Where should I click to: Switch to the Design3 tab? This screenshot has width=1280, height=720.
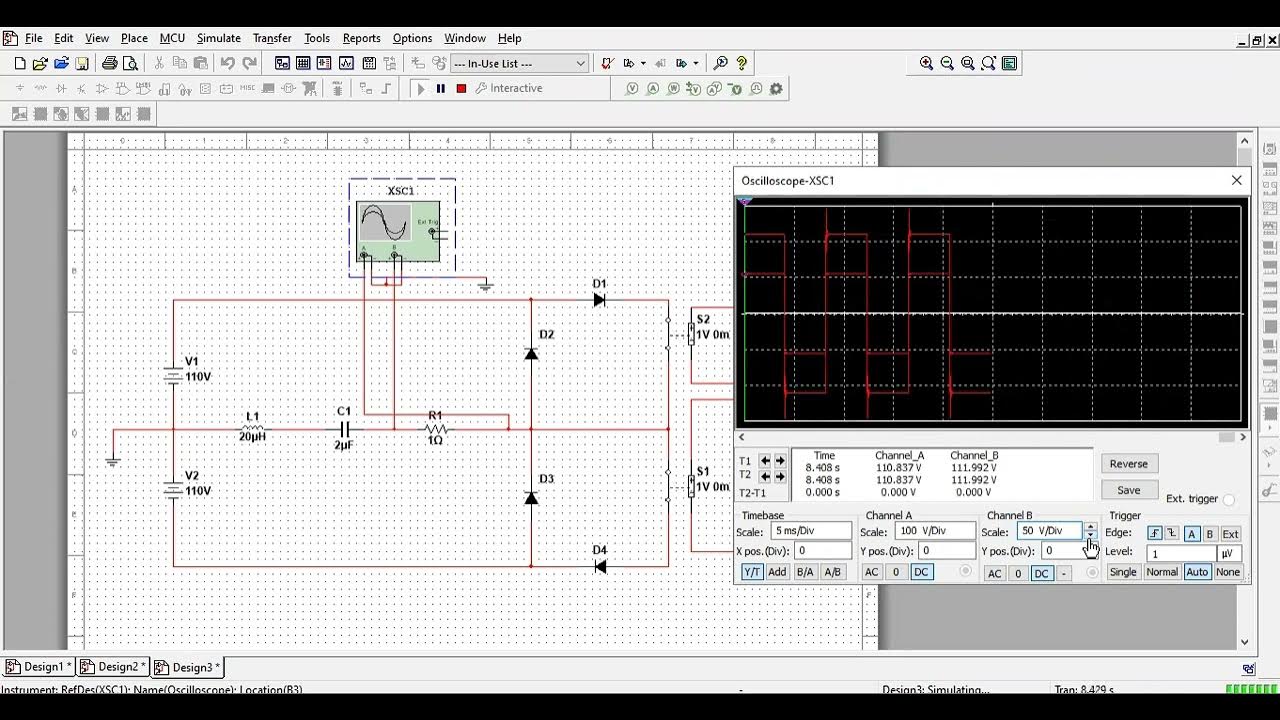click(188, 667)
